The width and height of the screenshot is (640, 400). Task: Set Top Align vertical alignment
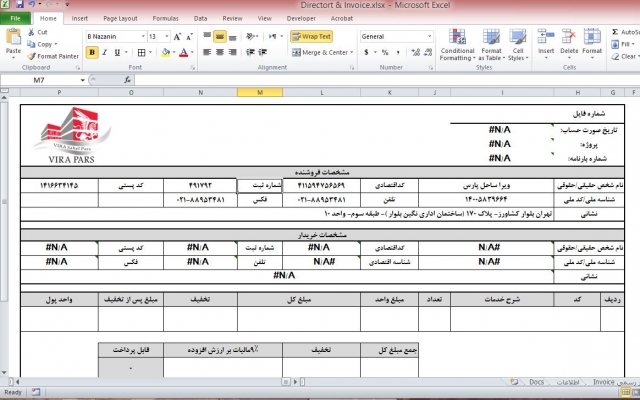207,36
